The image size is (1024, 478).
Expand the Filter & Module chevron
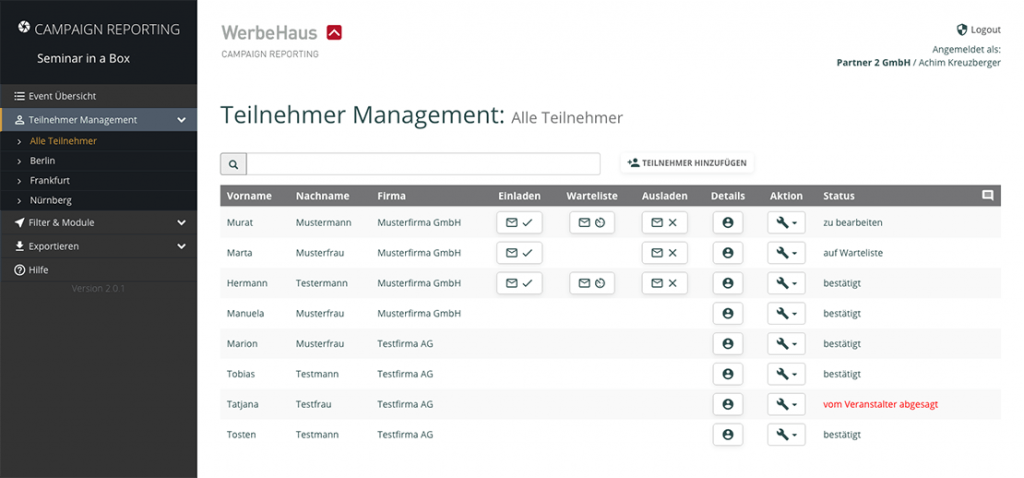tap(182, 223)
